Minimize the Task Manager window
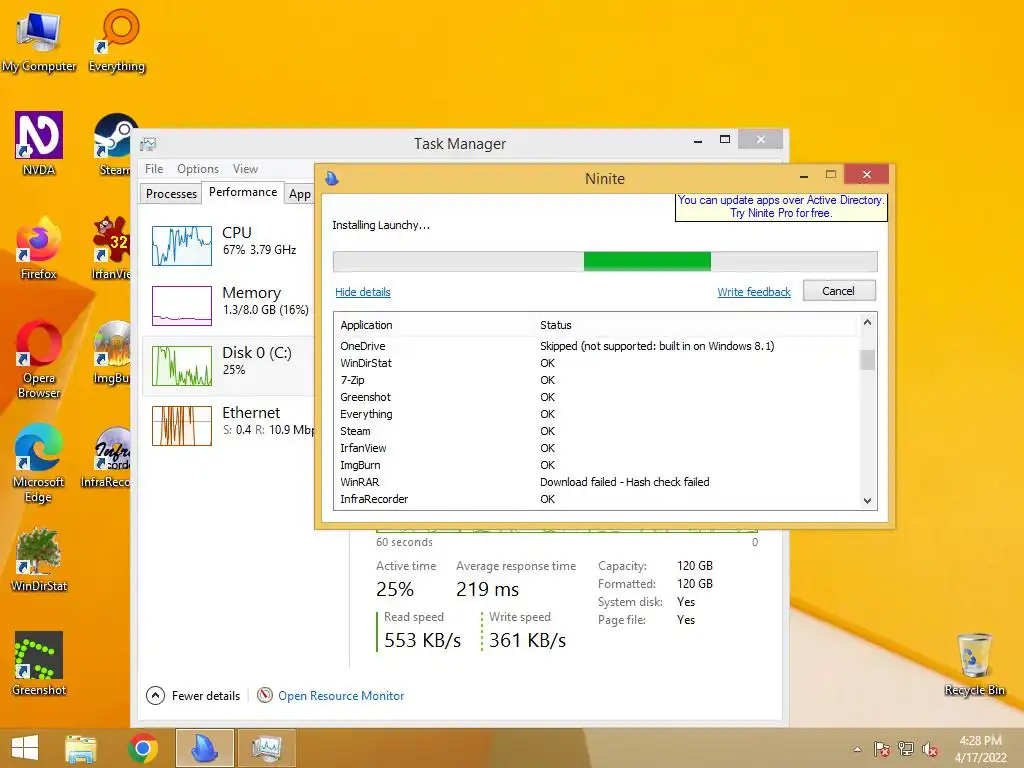 tap(697, 140)
